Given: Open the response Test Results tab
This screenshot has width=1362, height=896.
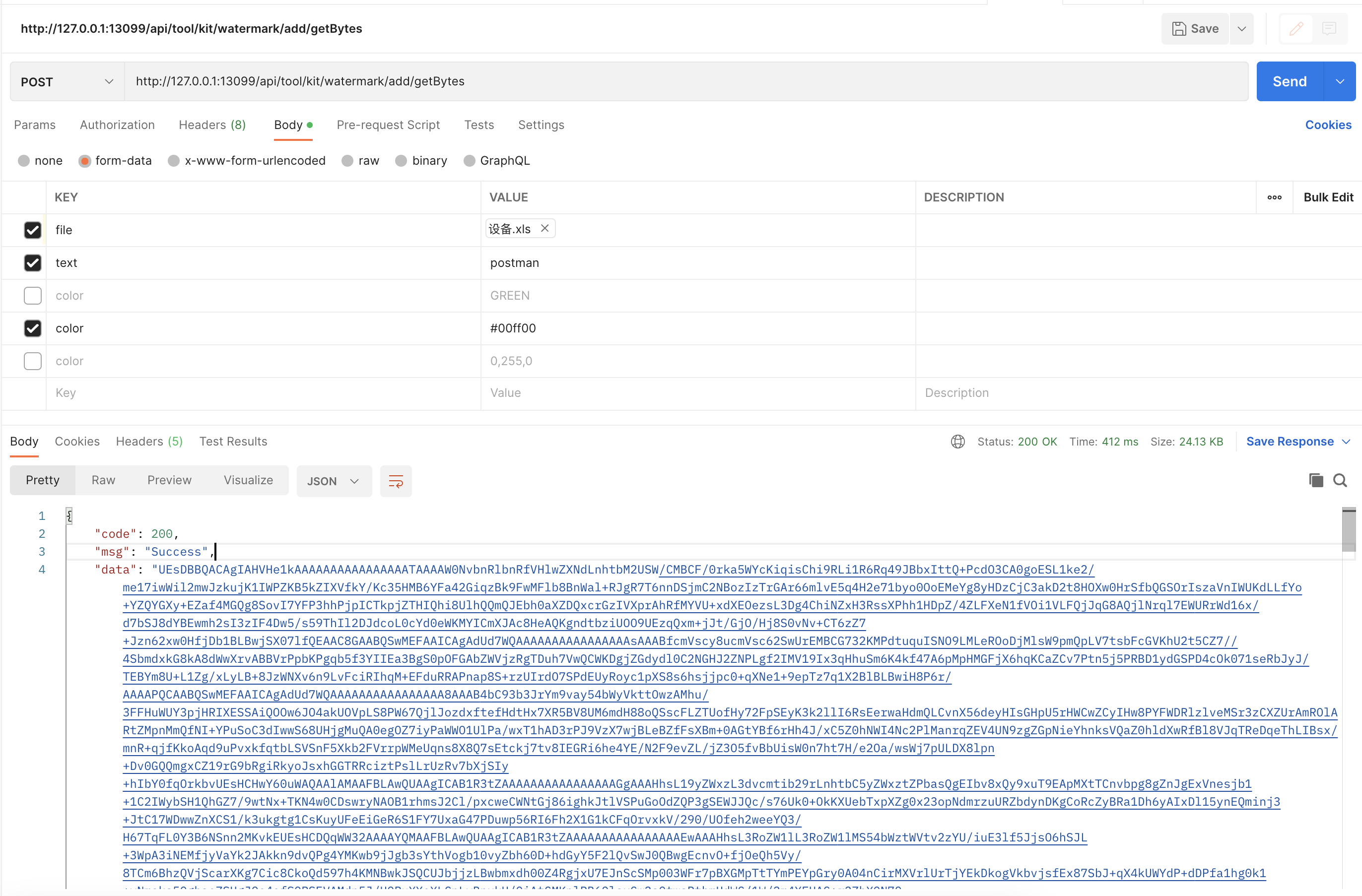Looking at the screenshot, I should tap(233, 442).
